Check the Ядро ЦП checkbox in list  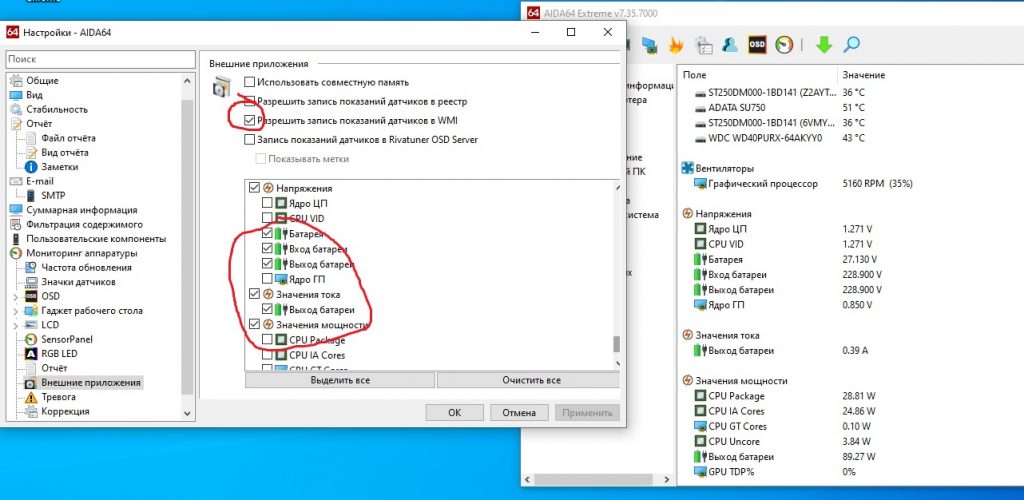pyautogui.click(x=267, y=204)
